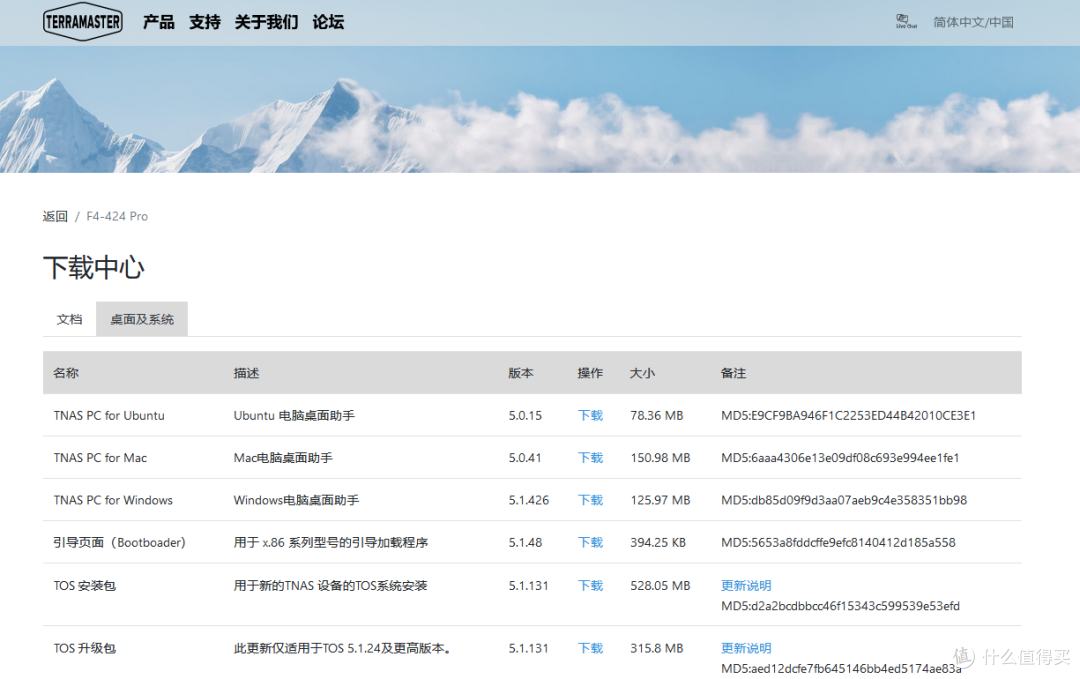Click the 315.8 MB size cell
The height and width of the screenshot is (679, 1080).
point(656,648)
